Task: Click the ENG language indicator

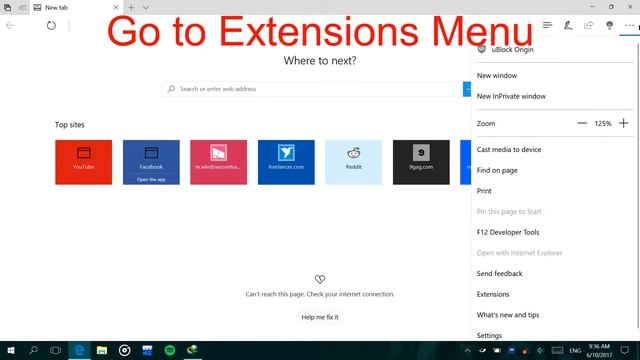Action: coord(575,351)
